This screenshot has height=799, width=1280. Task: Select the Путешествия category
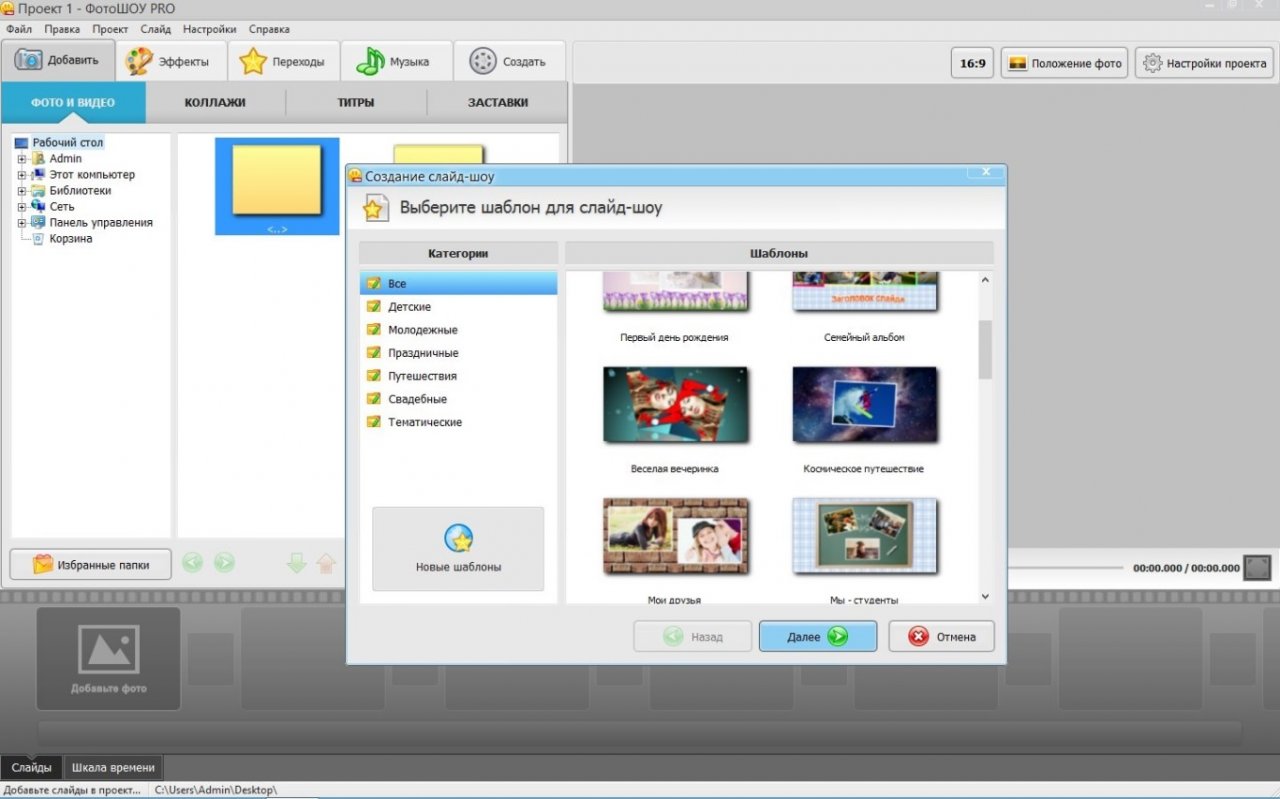point(458,376)
